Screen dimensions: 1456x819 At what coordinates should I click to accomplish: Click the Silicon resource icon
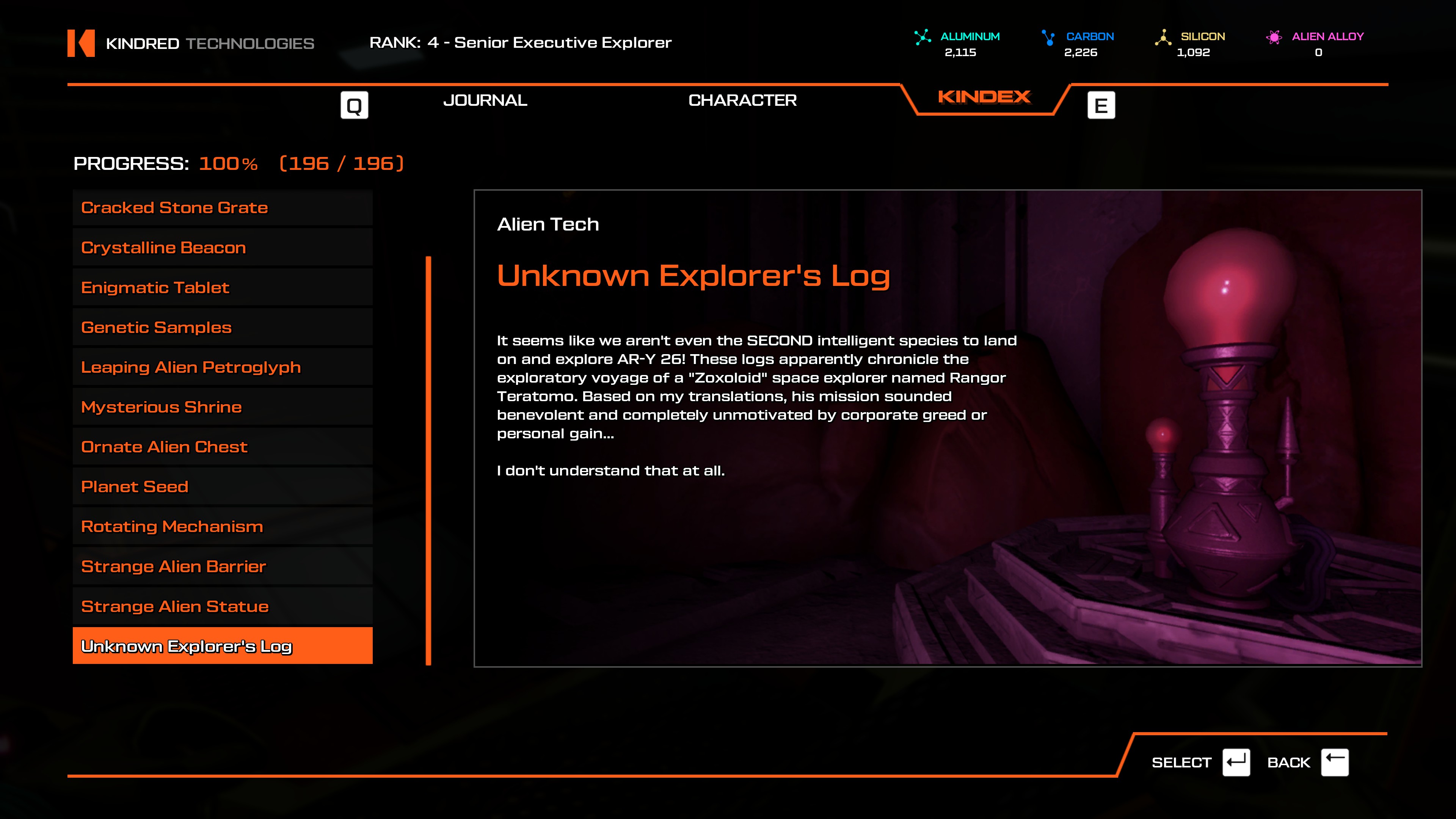point(1163,37)
